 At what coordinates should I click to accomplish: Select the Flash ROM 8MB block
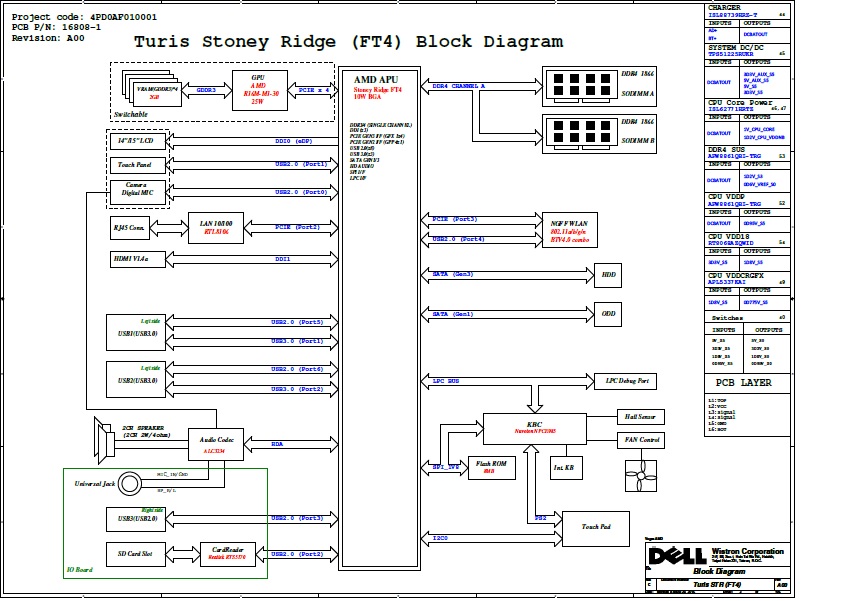click(492, 467)
